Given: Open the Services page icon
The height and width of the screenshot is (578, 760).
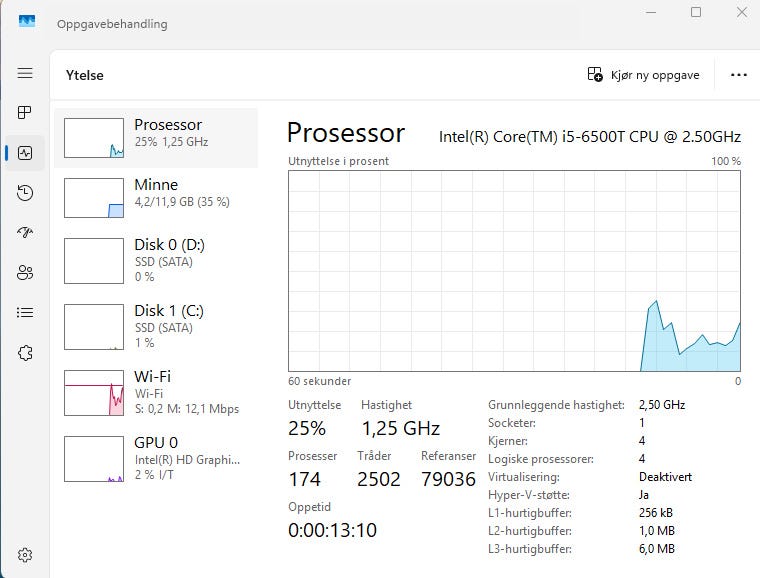Looking at the screenshot, I should (25, 353).
